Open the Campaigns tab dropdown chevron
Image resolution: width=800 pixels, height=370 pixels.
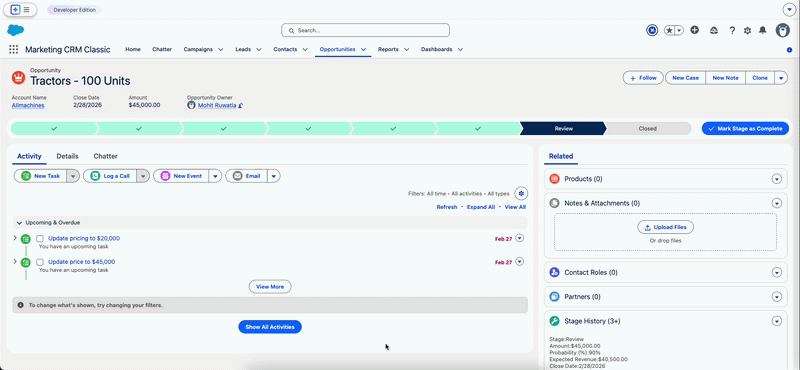point(220,50)
